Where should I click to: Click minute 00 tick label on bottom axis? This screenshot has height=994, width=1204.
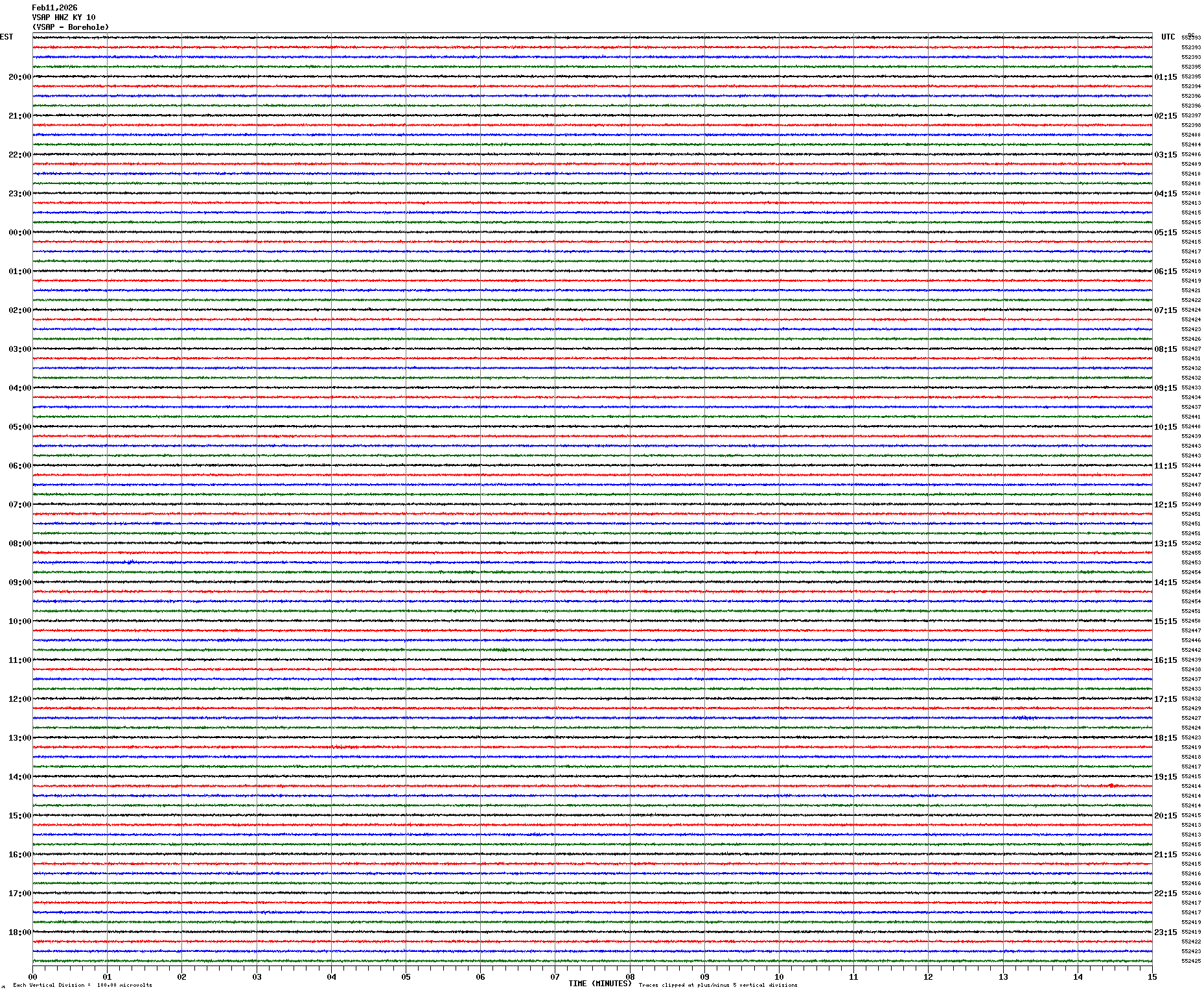coord(33,977)
